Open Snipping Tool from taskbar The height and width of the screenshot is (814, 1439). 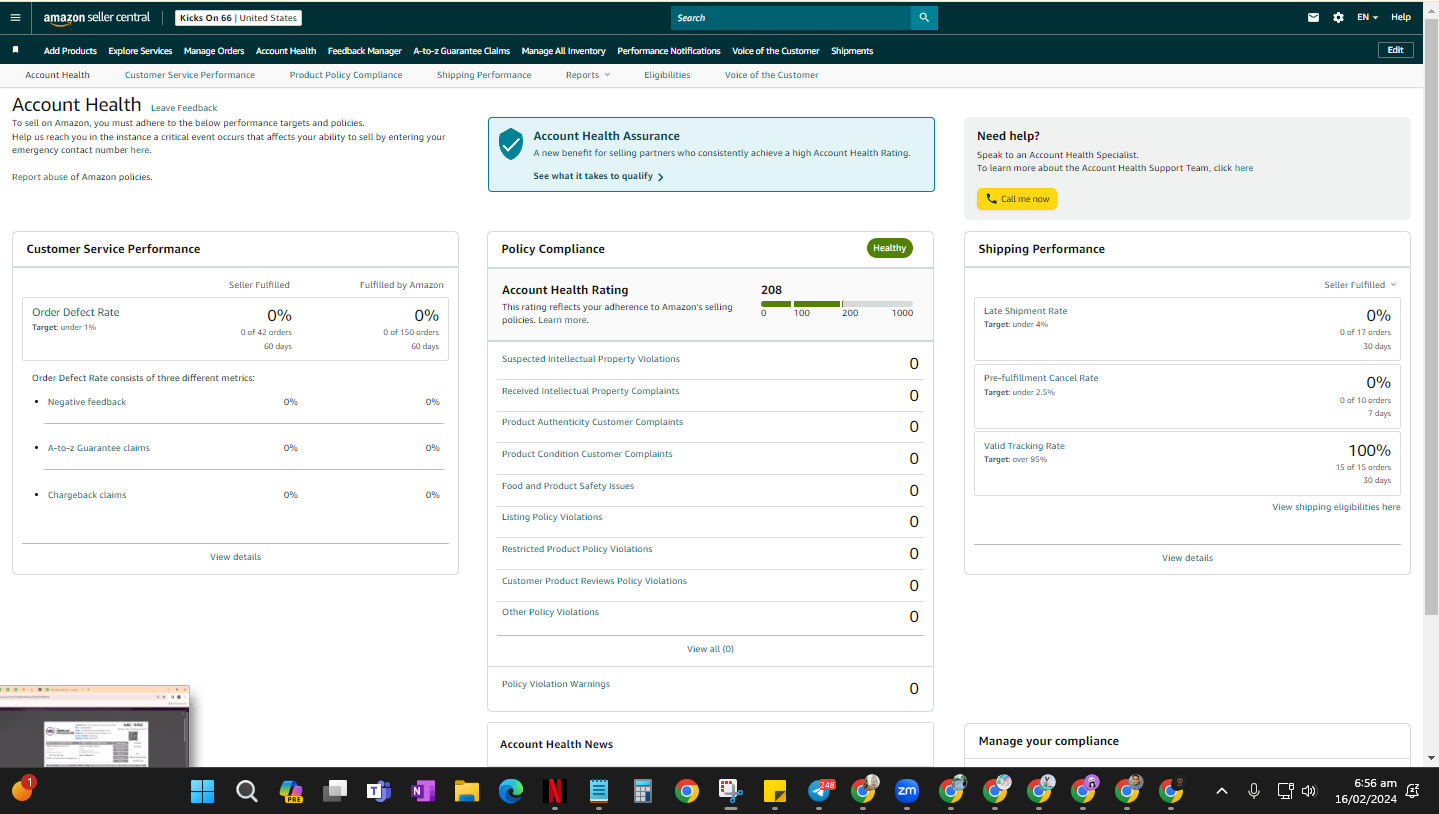(x=730, y=791)
